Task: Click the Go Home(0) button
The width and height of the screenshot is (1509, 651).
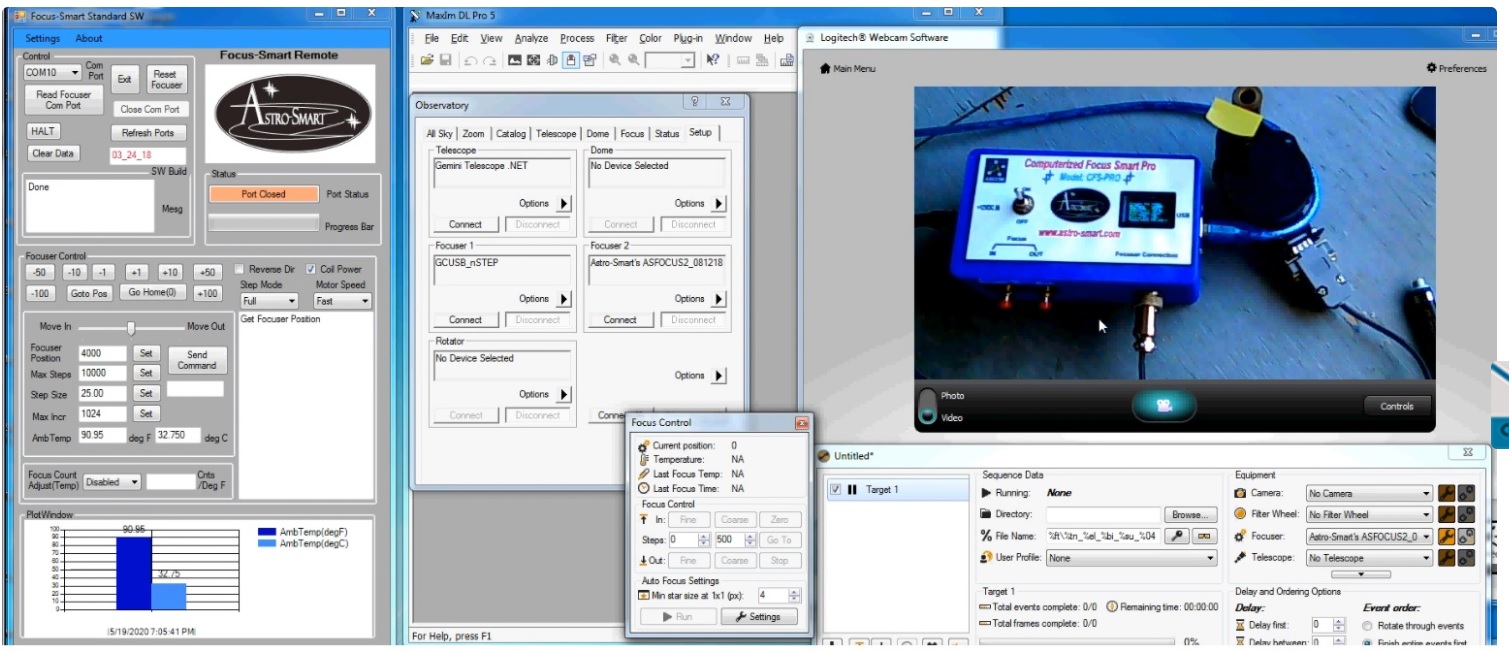Action: point(153,293)
